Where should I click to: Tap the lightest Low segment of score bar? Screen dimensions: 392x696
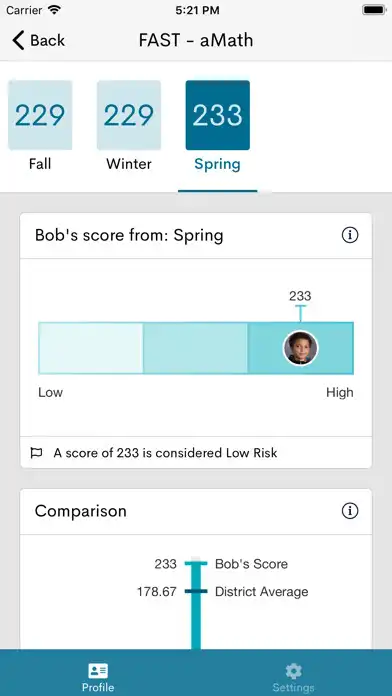(91, 348)
